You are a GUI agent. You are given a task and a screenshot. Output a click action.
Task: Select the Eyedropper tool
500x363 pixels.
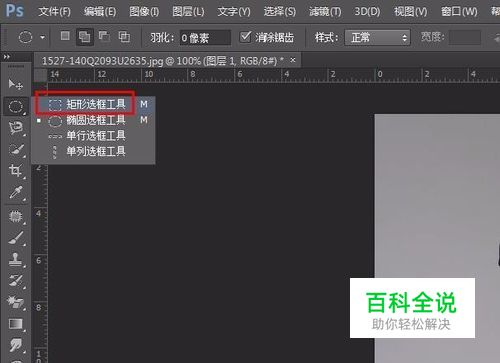pos(15,192)
